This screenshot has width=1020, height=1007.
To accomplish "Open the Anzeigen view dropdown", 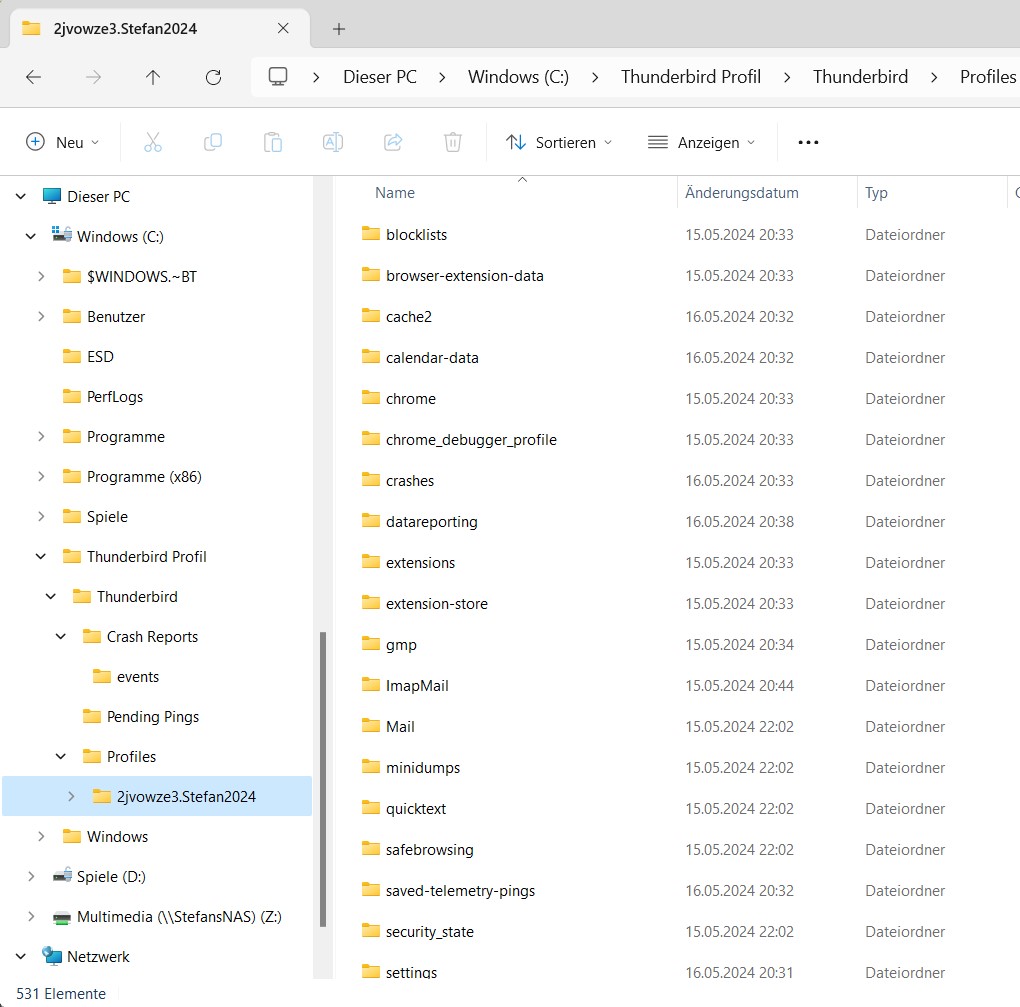I will (x=701, y=142).
